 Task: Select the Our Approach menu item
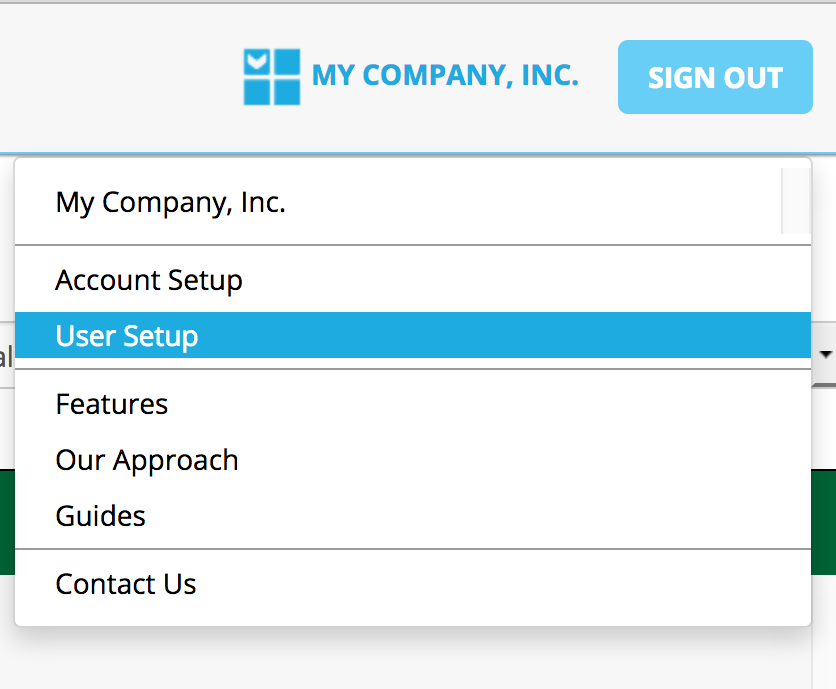147,460
